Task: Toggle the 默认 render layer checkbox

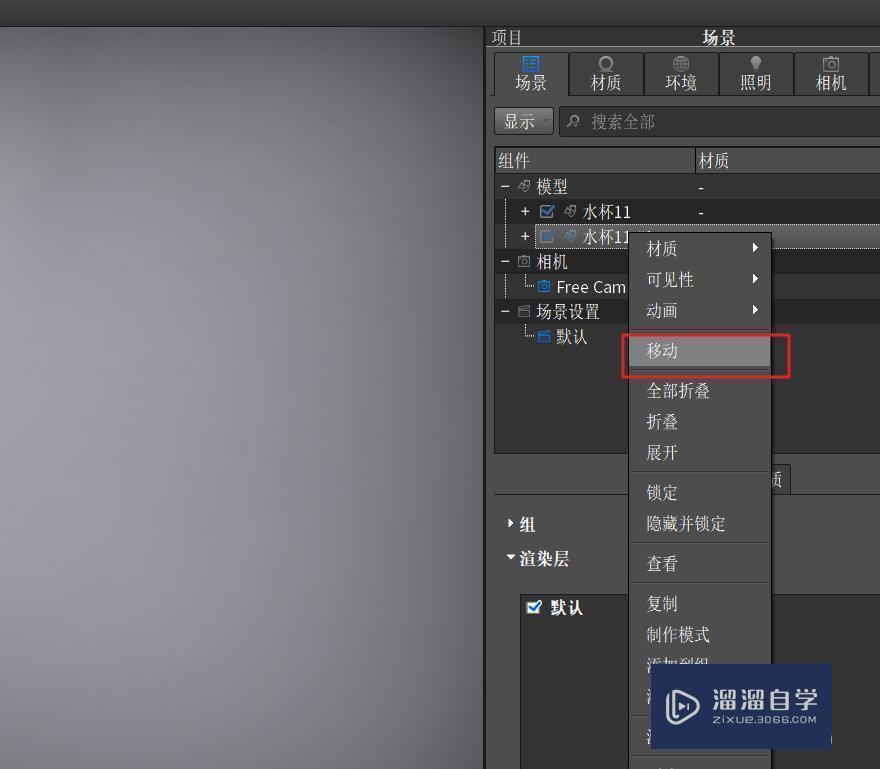Action: point(534,607)
